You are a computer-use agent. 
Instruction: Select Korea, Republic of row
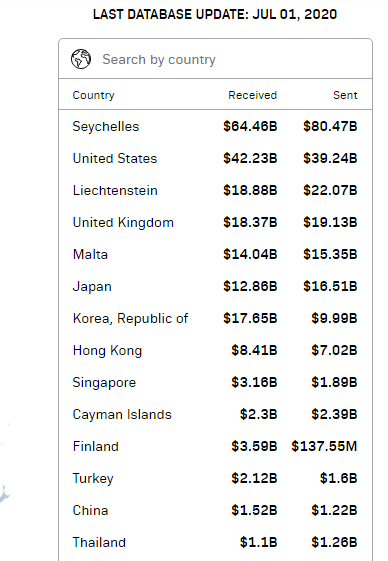pos(215,318)
